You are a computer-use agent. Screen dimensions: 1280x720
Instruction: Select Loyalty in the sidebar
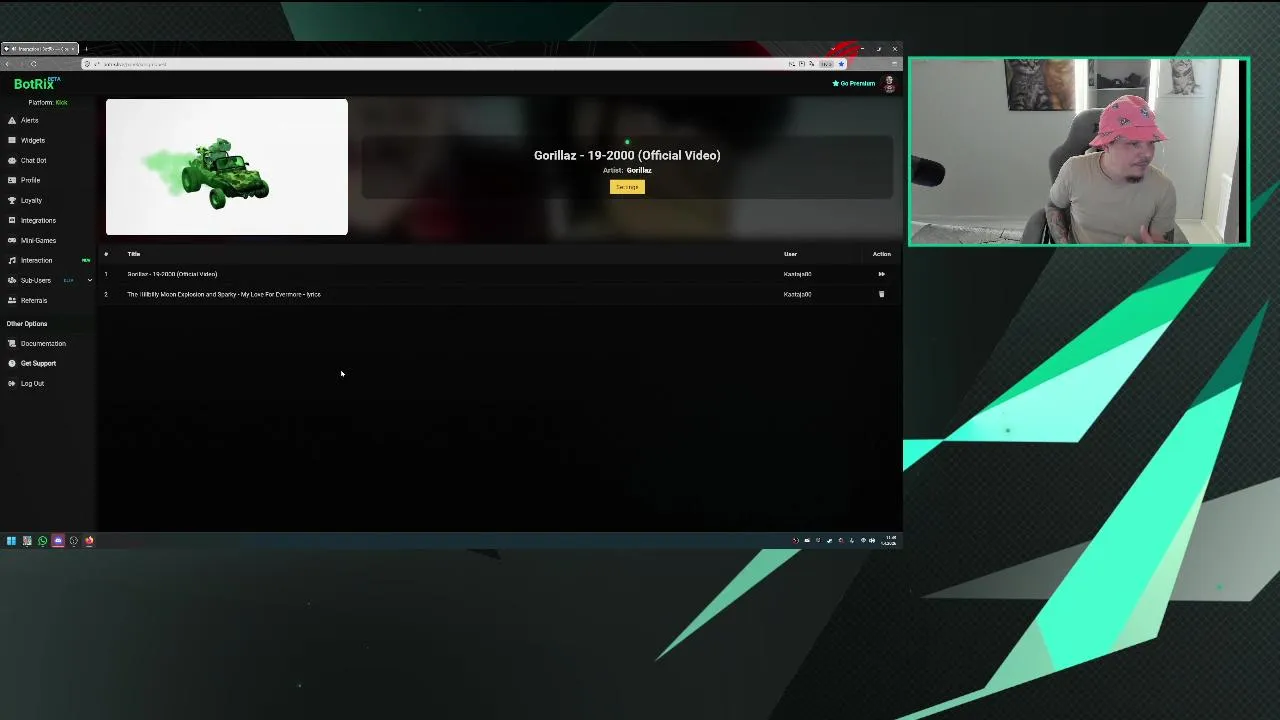(x=31, y=200)
